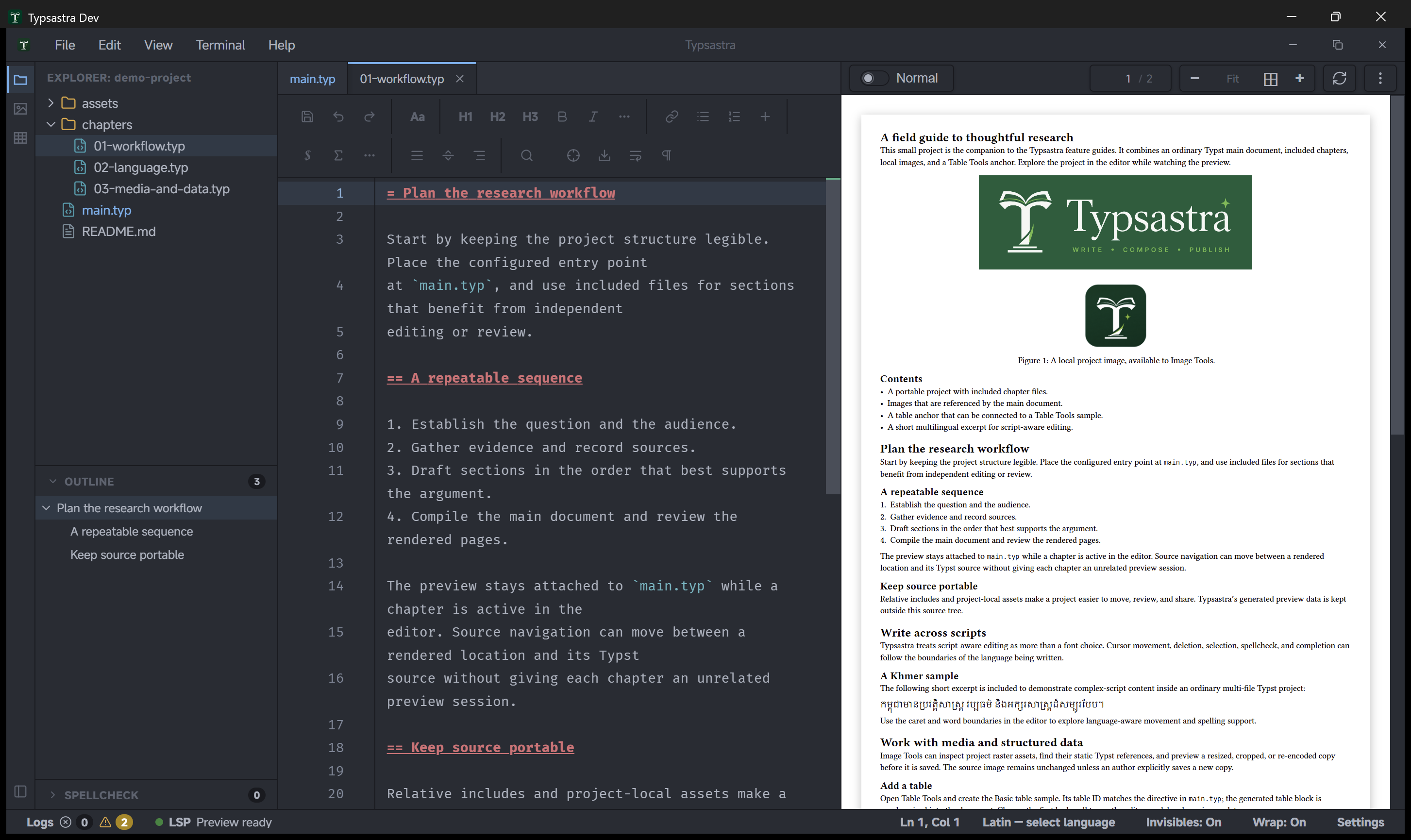Screen dimensions: 1411x840
Task: Click the LSP Preview ready status
Action: 214,822
